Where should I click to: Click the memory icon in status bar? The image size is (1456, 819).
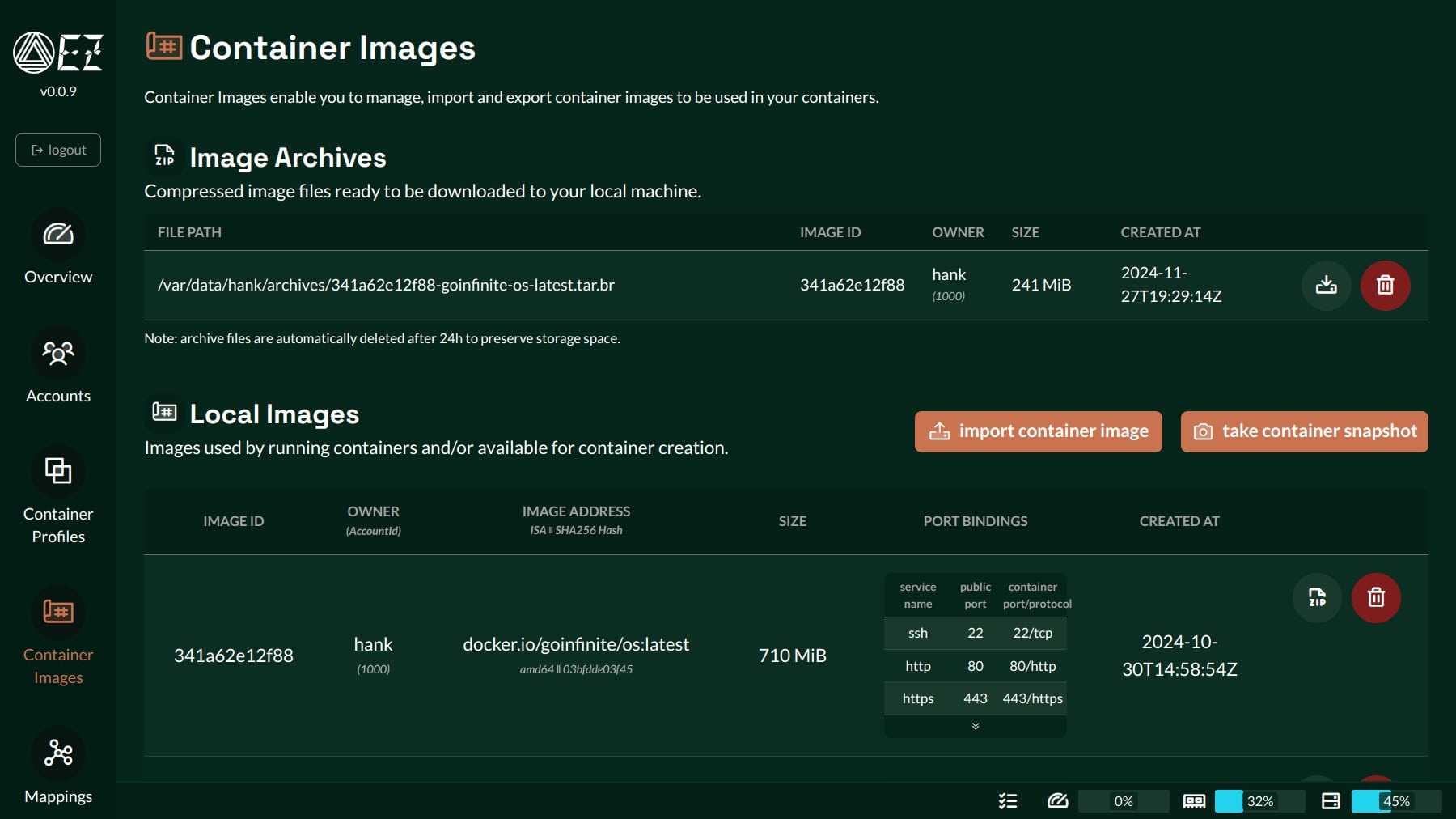1194,801
